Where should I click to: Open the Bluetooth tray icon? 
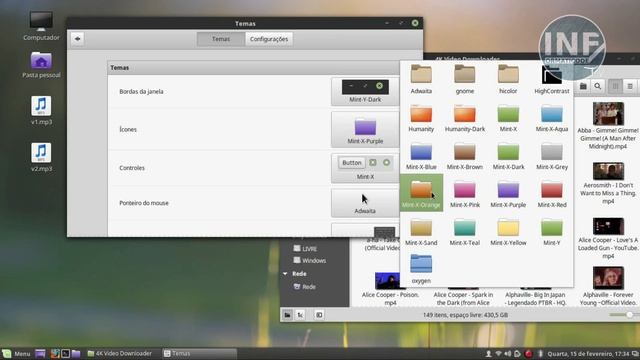coord(540,353)
